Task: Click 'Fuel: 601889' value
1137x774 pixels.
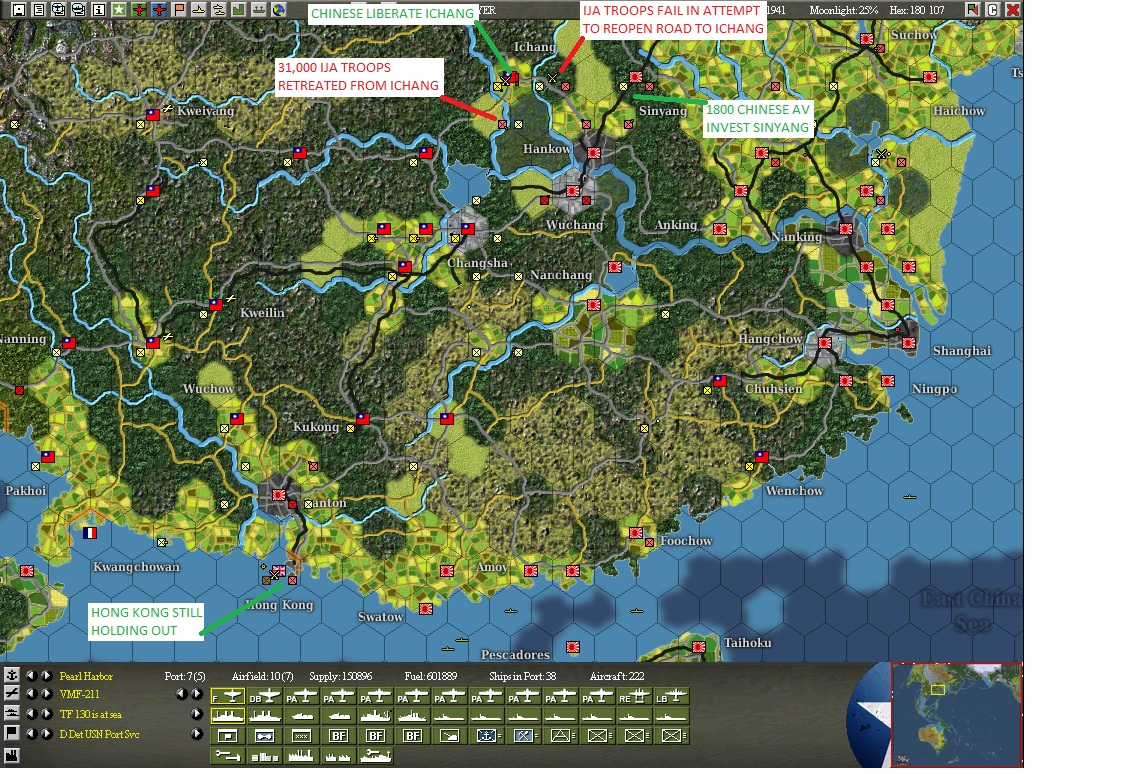Action: coord(431,676)
